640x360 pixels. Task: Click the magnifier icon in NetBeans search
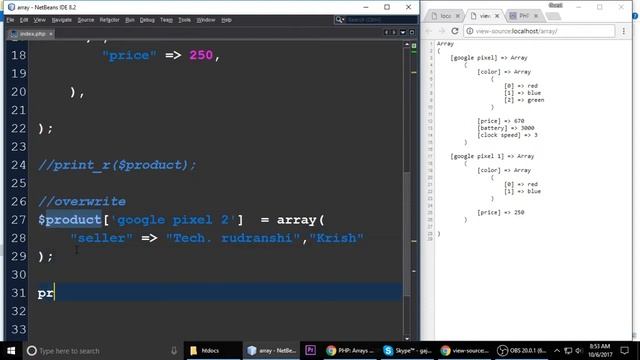(339, 20)
